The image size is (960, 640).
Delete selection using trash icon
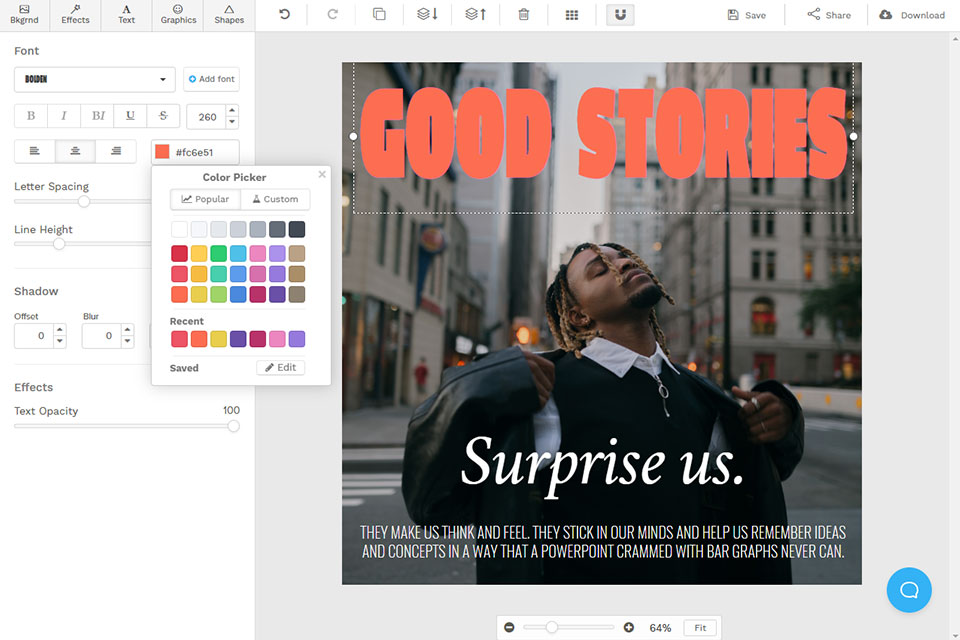524,15
